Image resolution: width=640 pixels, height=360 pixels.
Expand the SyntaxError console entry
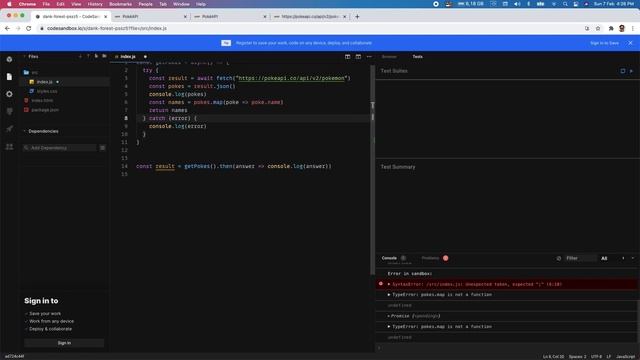point(389,284)
